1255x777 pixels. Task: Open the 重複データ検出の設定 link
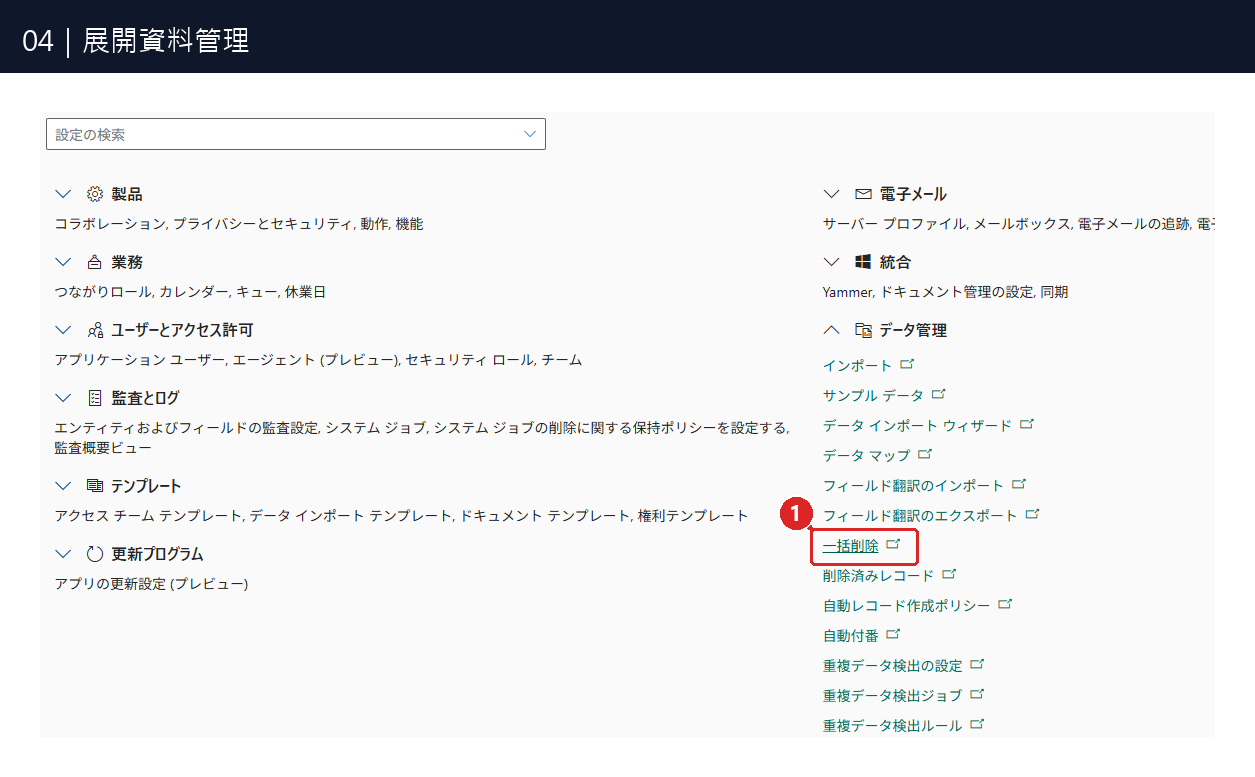point(892,666)
